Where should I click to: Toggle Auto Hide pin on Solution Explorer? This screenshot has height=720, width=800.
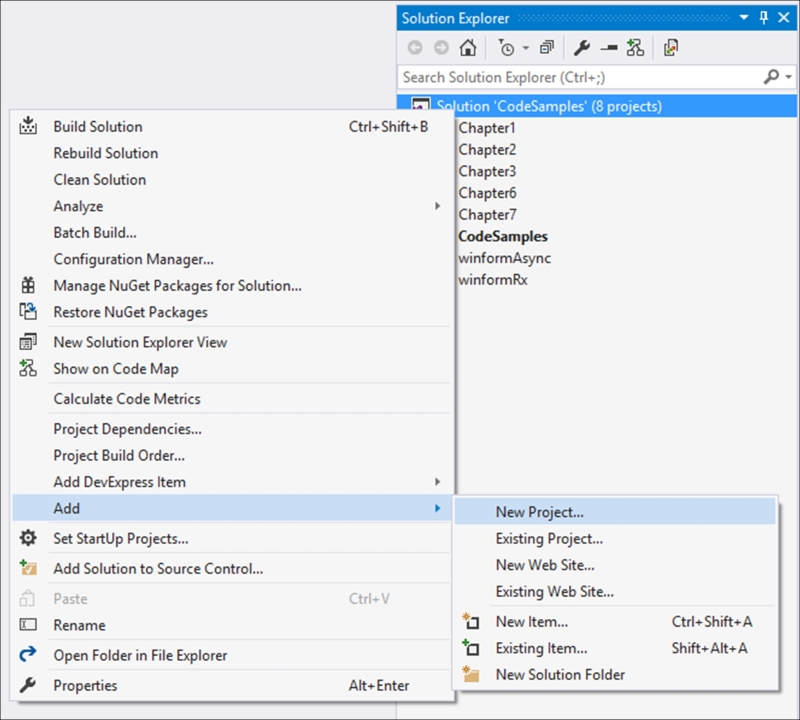point(764,18)
